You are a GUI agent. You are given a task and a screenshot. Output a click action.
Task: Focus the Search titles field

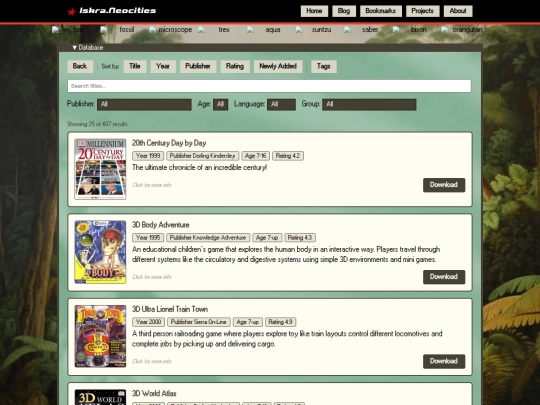point(269,86)
